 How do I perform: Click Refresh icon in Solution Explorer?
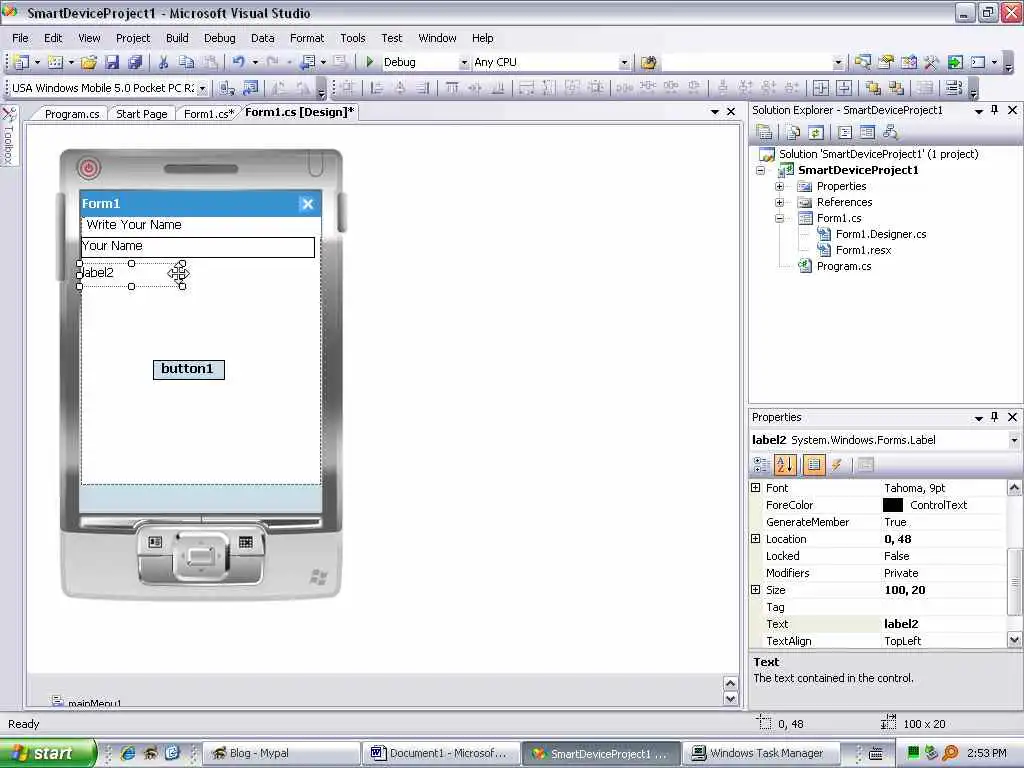(816, 133)
